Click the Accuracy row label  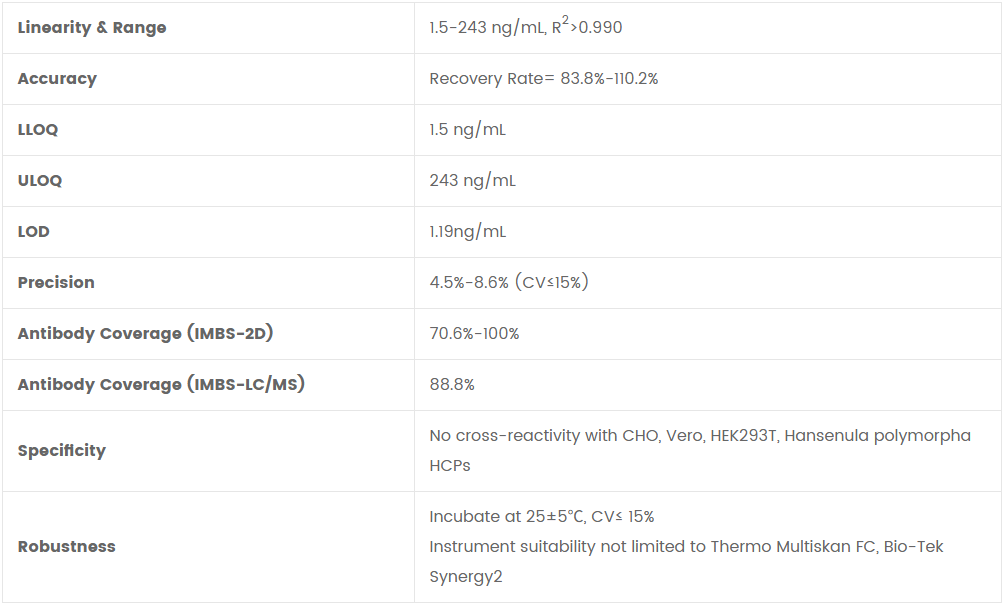[x=57, y=79]
